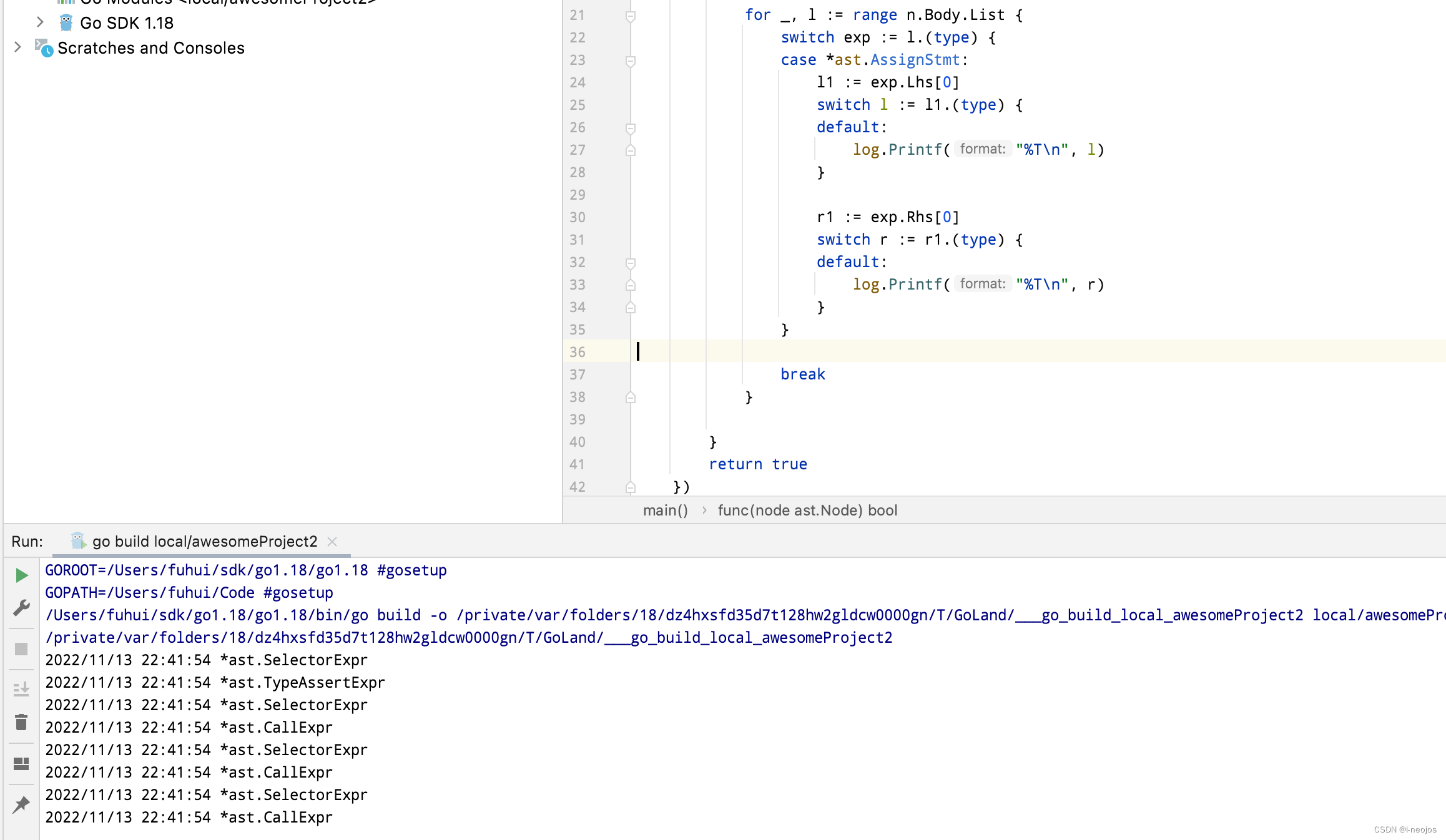Toggle fold marker at line 21

(x=631, y=16)
